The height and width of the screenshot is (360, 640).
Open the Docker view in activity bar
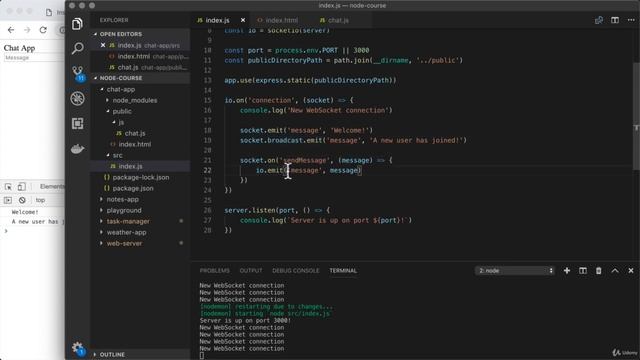(77, 149)
